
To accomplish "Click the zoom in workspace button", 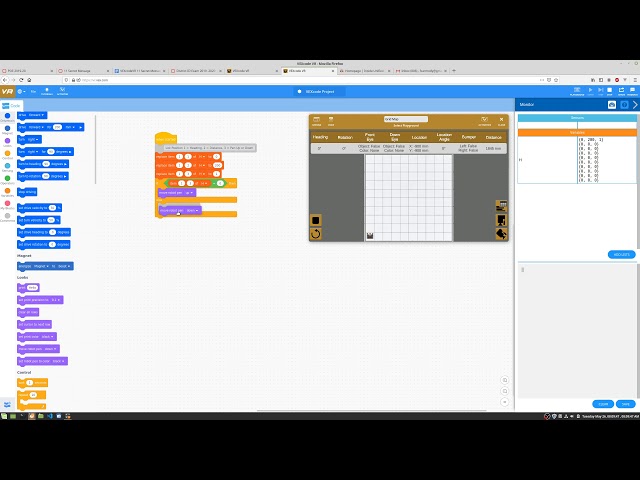I will 505,380.
